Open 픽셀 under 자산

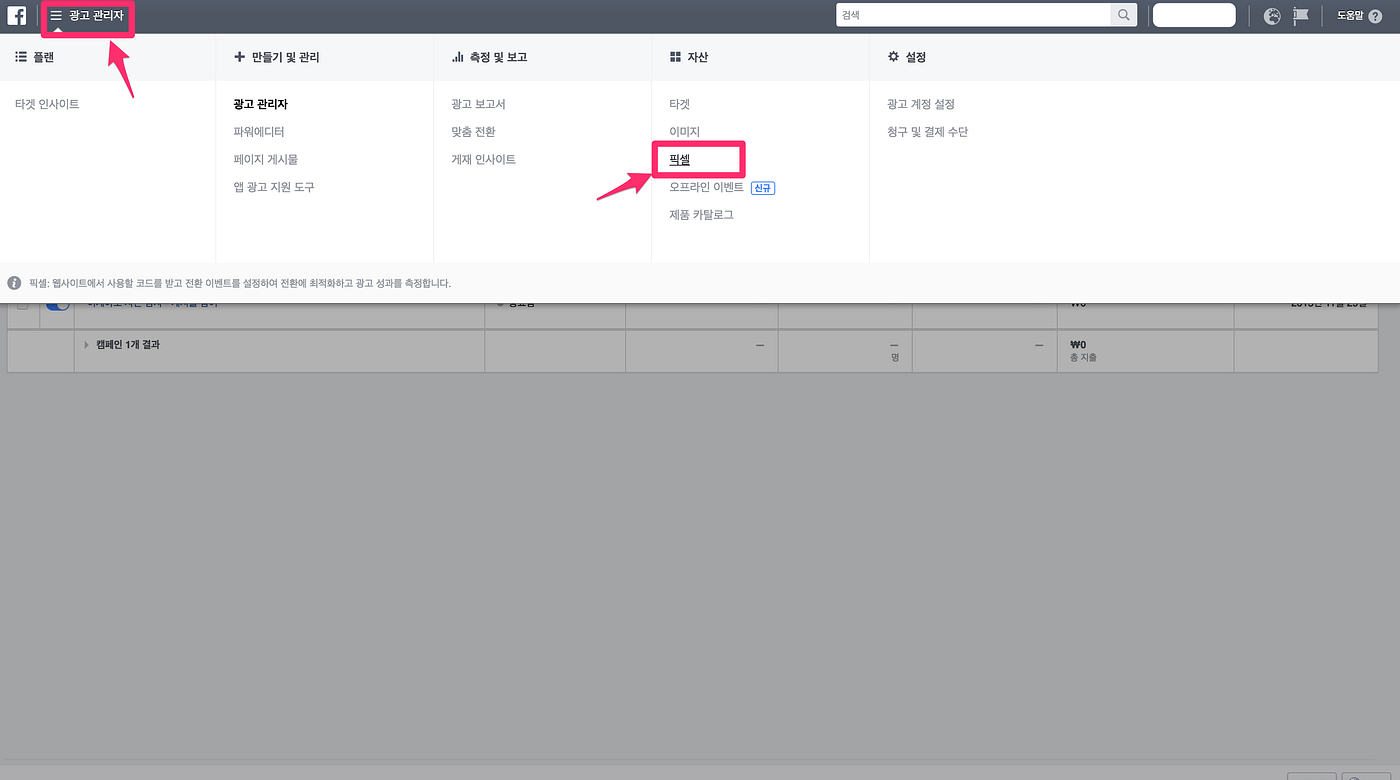click(x=679, y=159)
